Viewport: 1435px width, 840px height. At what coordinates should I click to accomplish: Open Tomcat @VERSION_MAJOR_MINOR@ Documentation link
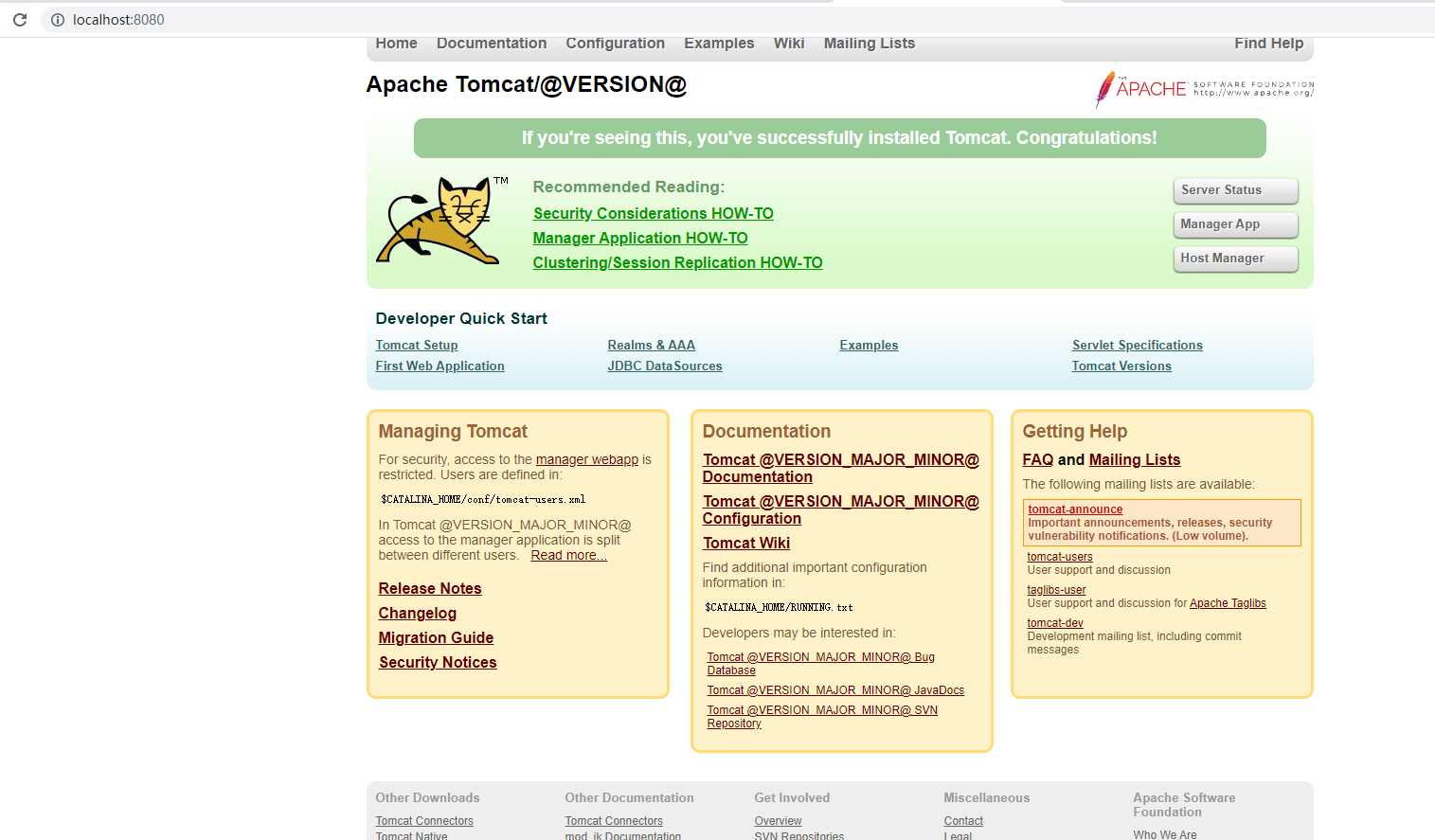point(840,469)
